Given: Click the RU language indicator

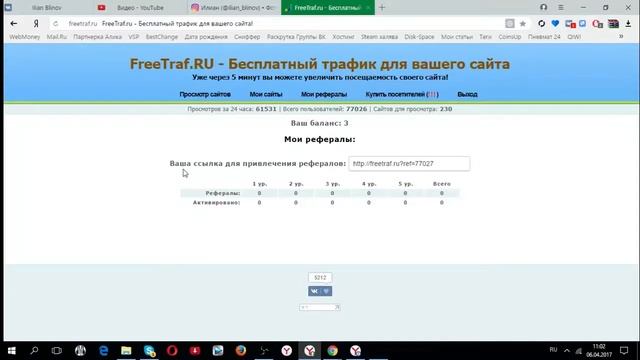Looking at the screenshot, I should pos(553,350).
